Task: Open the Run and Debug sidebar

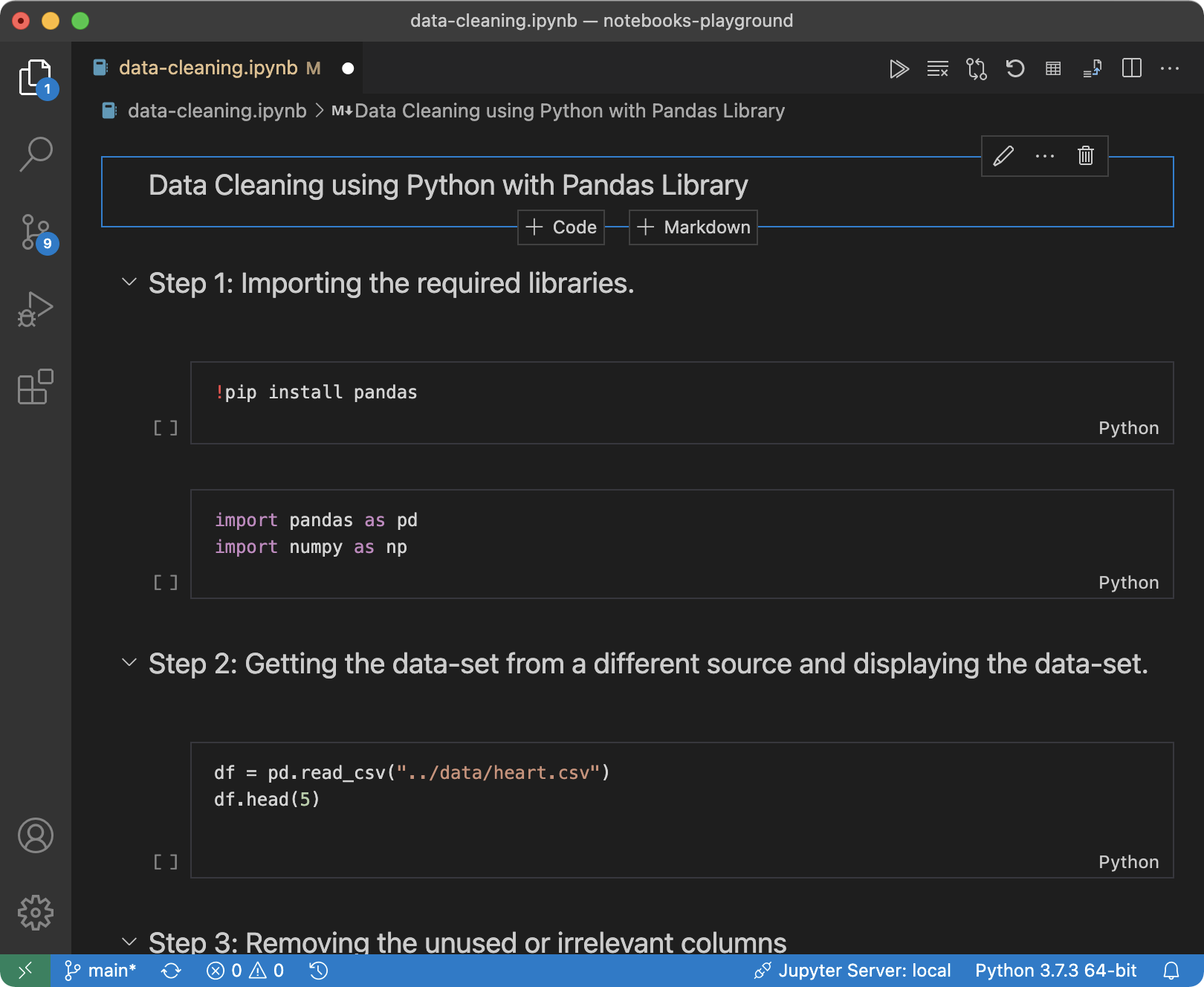Action: [35, 308]
